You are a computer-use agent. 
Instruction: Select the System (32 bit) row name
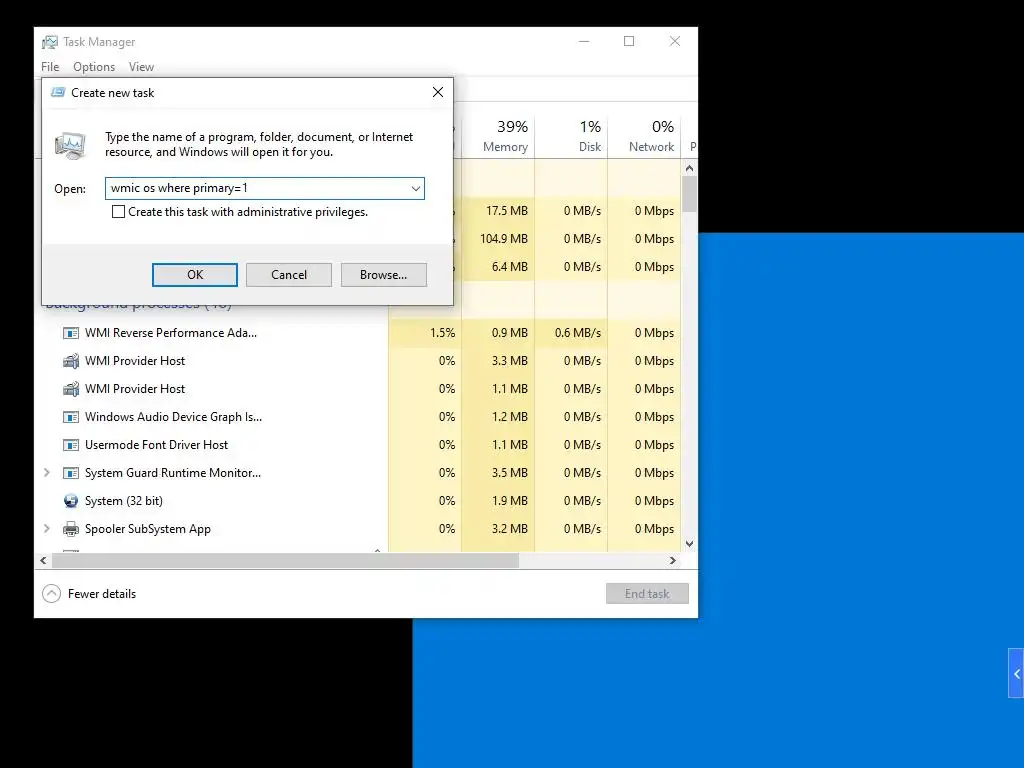124,501
